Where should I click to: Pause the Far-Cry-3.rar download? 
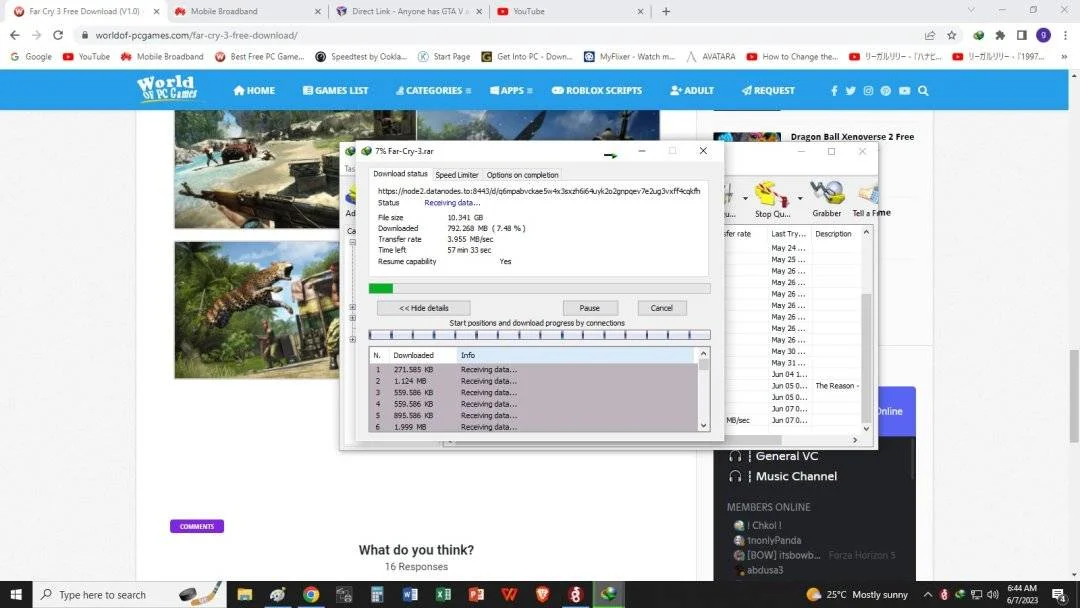click(x=590, y=308)
